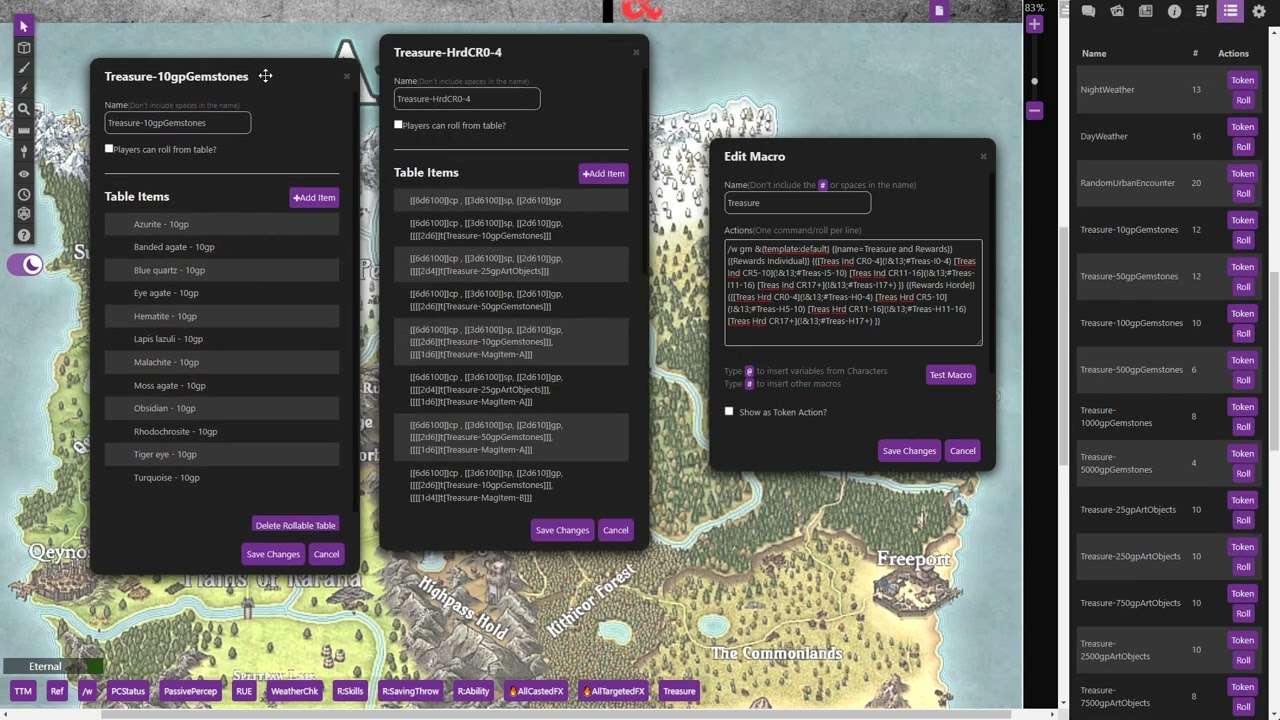This screenshot has width=1280, height=720.
Task: Adjust the zoom slider handle
Action: 1034,81
